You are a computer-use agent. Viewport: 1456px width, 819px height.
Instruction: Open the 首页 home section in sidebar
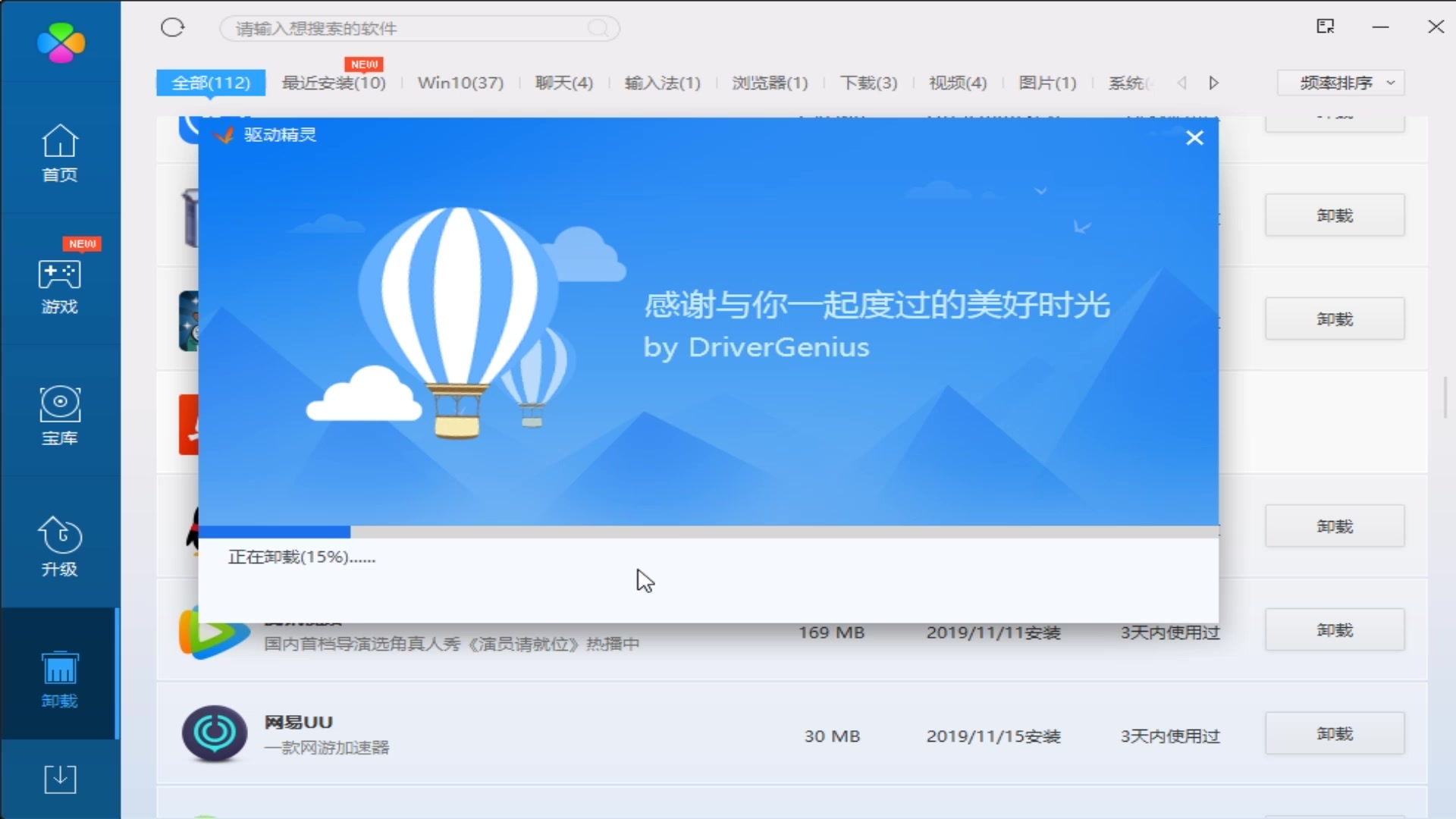tap(59, 153)
